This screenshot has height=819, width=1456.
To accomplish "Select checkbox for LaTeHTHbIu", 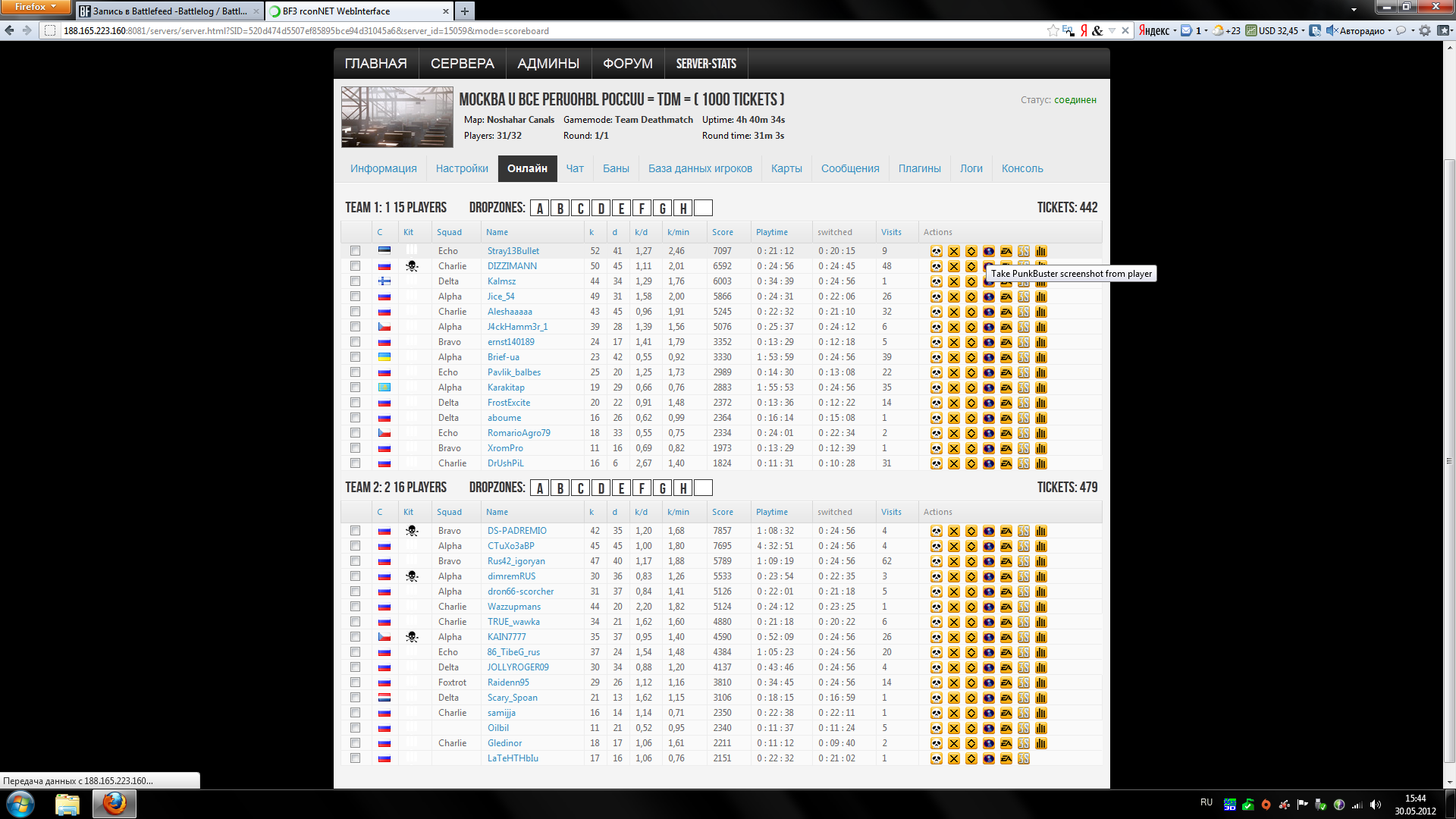I will pos(355,758).
